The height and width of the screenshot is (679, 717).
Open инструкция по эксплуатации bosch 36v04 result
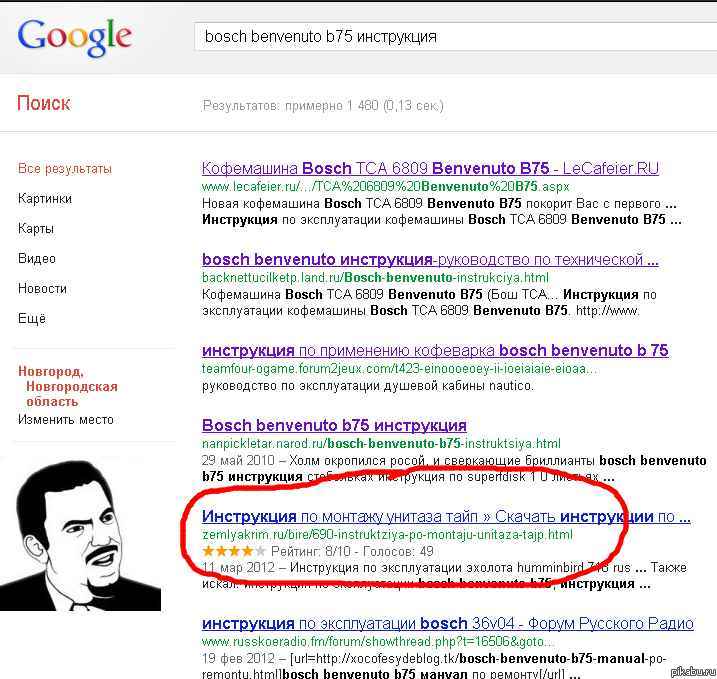(448, 623)
